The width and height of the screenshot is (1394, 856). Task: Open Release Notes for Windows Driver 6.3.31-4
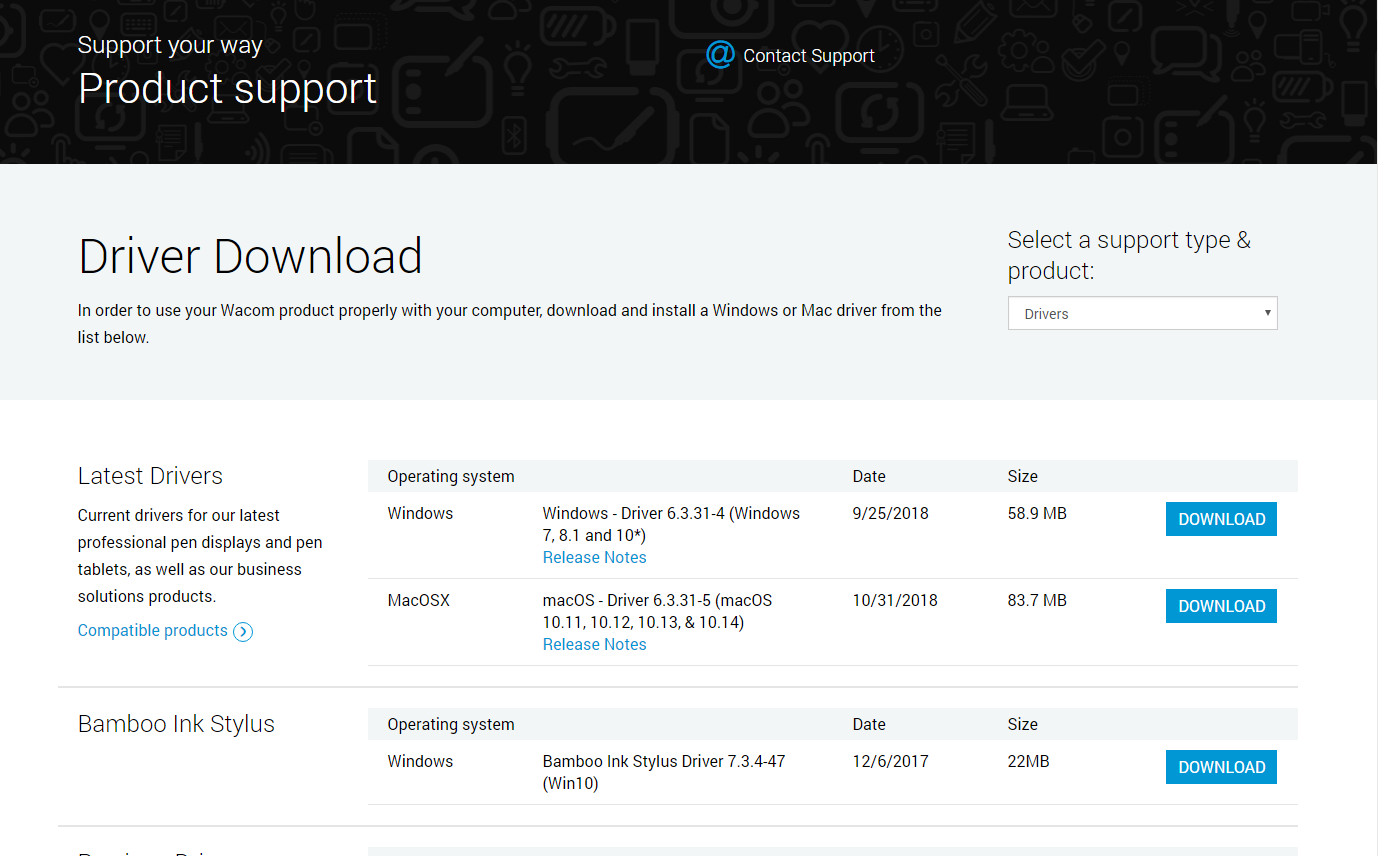[594, 557]
